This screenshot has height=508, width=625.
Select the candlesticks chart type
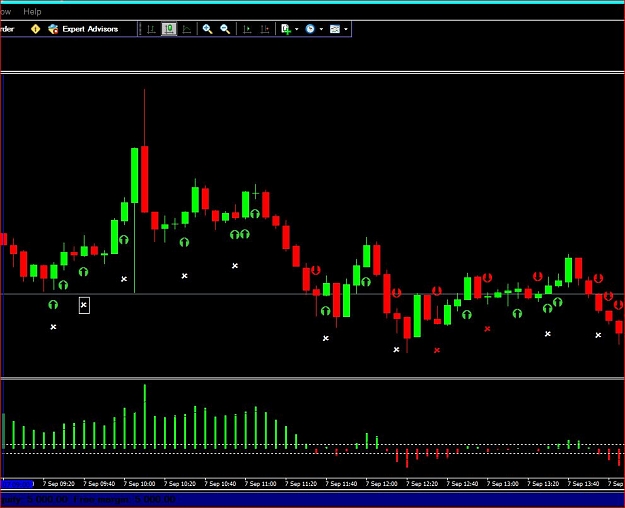pos(169,29)
